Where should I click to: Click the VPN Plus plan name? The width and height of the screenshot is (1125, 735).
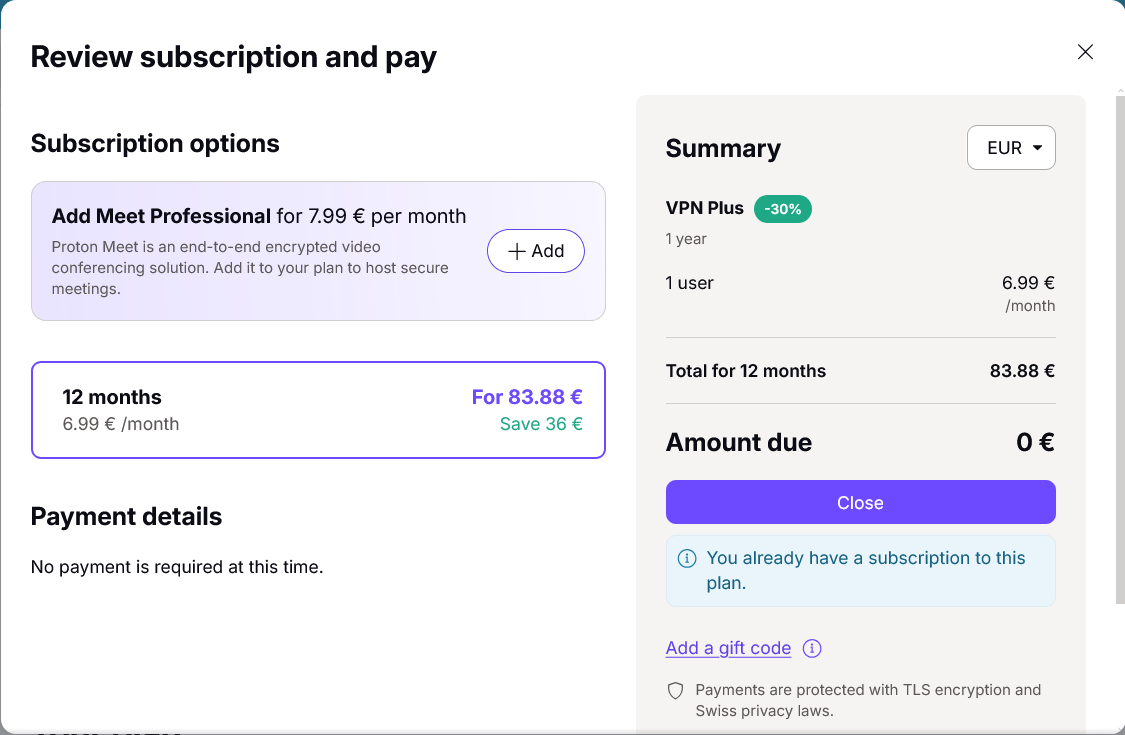(x=705, y=208)
